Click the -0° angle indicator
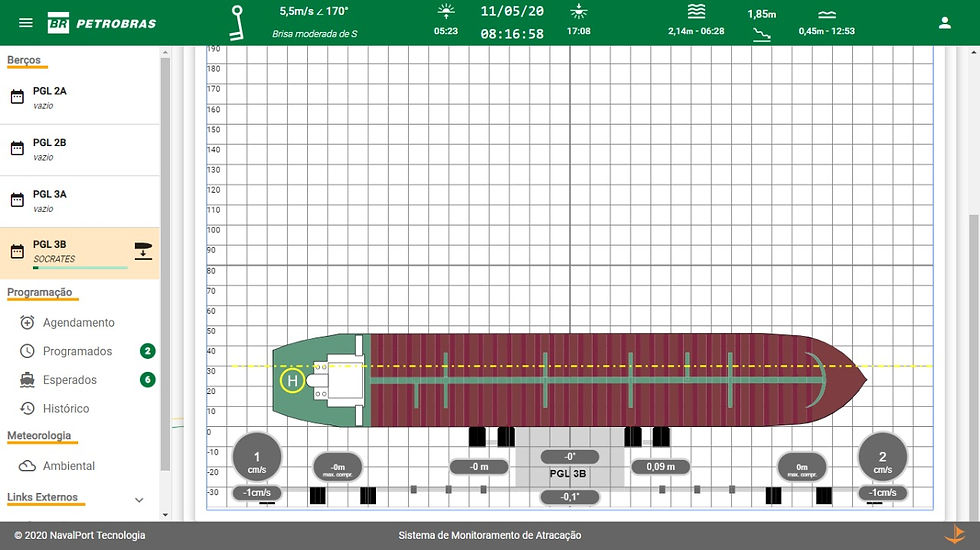 [569, 457]
